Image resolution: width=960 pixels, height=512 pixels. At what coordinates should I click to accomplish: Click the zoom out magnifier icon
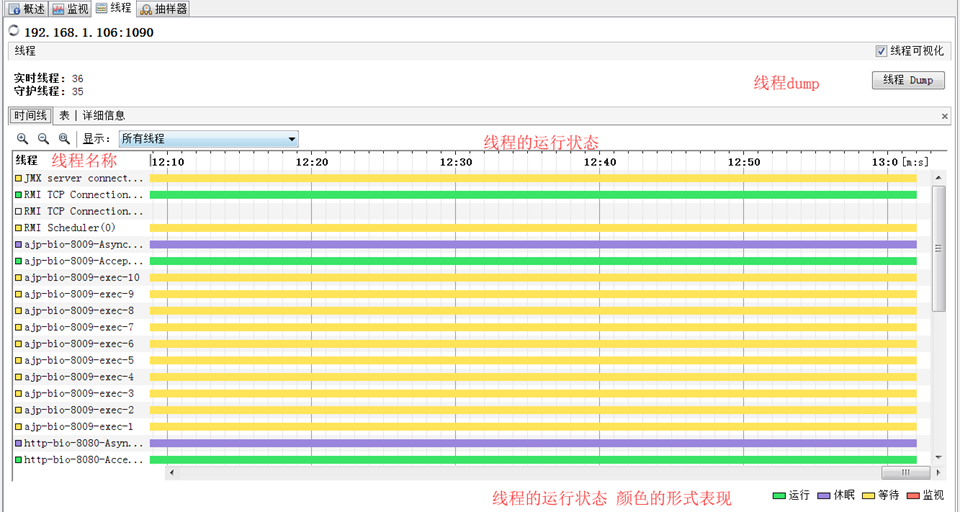pos(43,139)
